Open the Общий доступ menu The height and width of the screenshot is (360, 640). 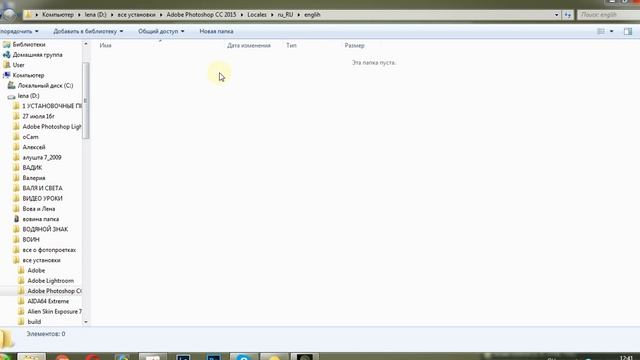(161, 31)
